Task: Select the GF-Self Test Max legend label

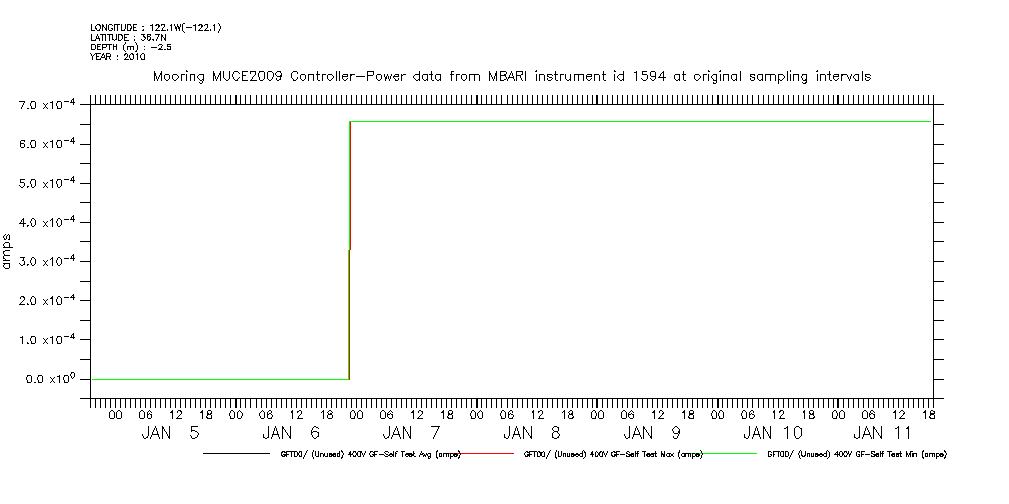Action: [x=613, y=454]
